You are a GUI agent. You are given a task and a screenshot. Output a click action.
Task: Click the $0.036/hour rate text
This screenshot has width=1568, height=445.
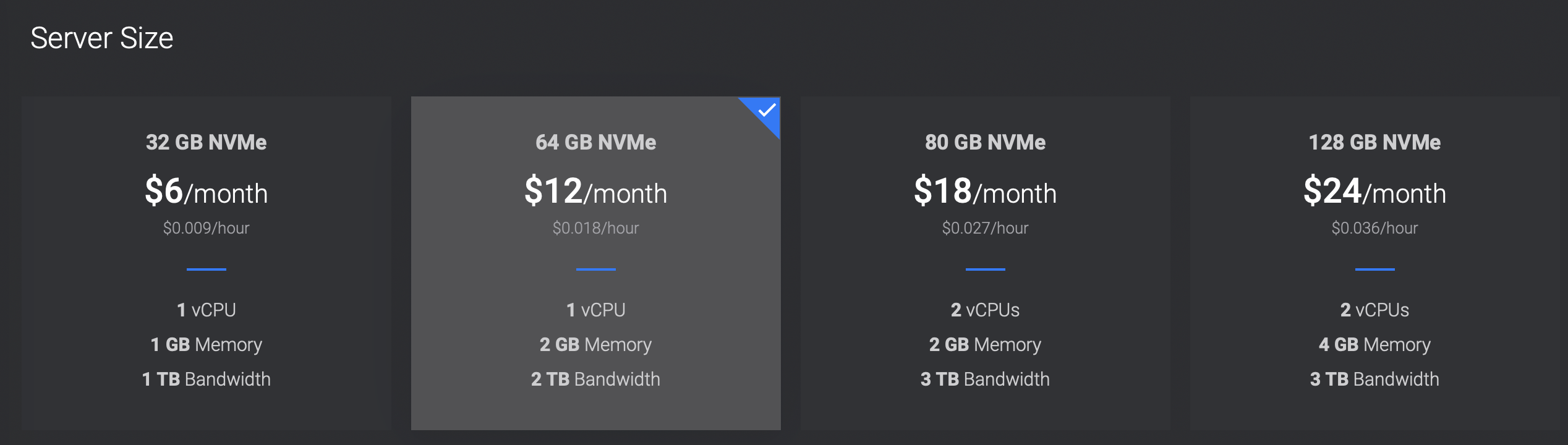[x=1374, y=228]
